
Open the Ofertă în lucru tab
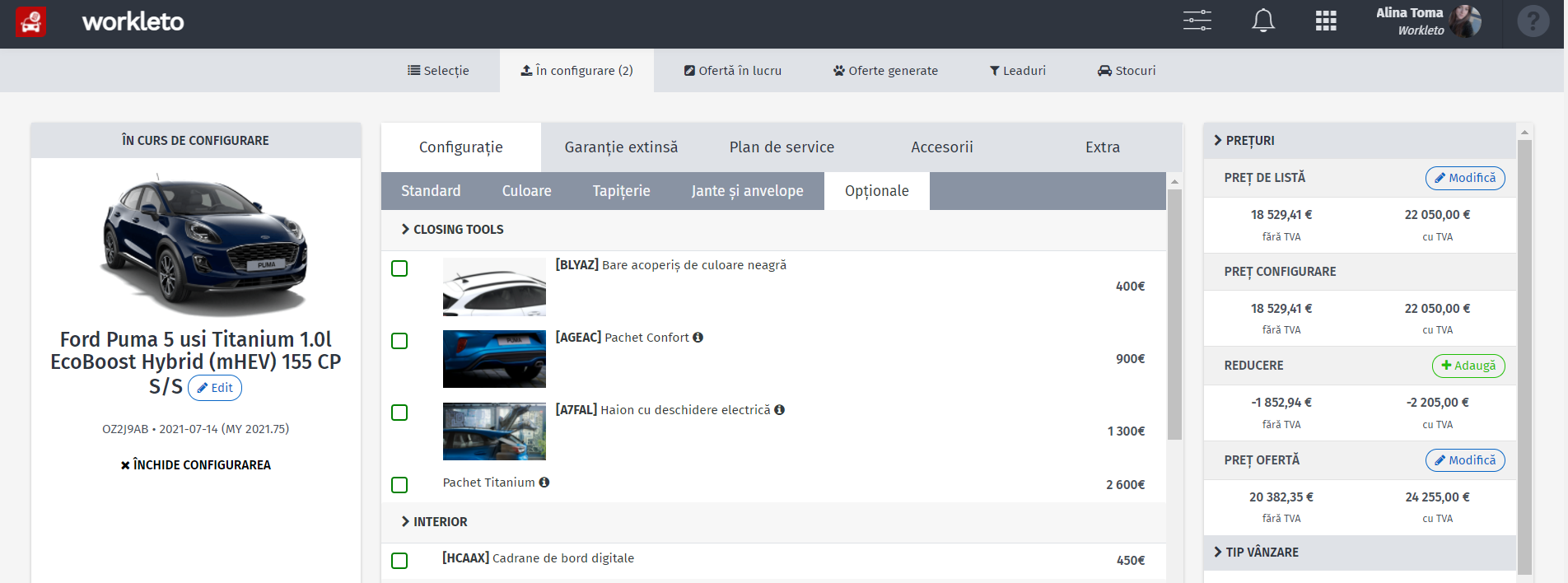[733, 71]
